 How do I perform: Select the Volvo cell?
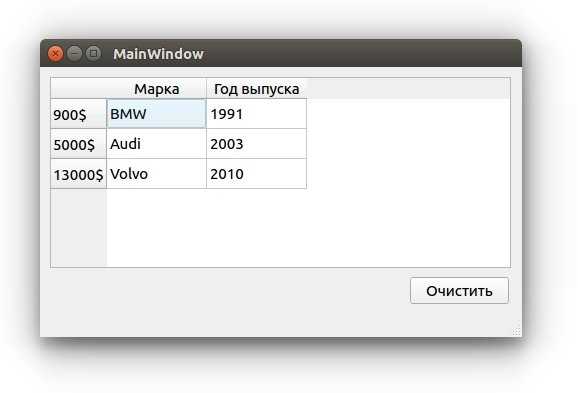156,174
